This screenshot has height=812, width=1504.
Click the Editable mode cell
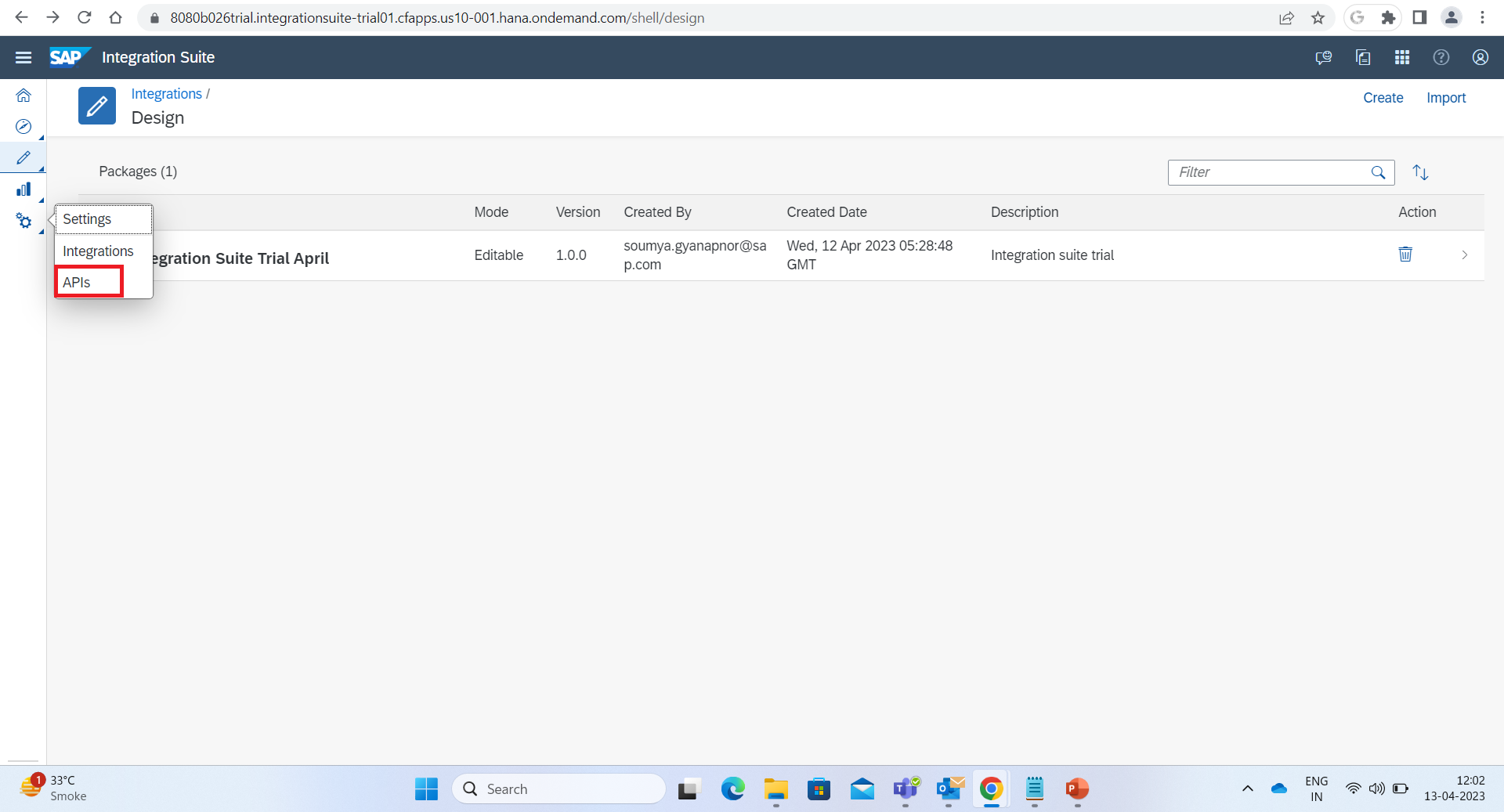[x=498, y=255]
